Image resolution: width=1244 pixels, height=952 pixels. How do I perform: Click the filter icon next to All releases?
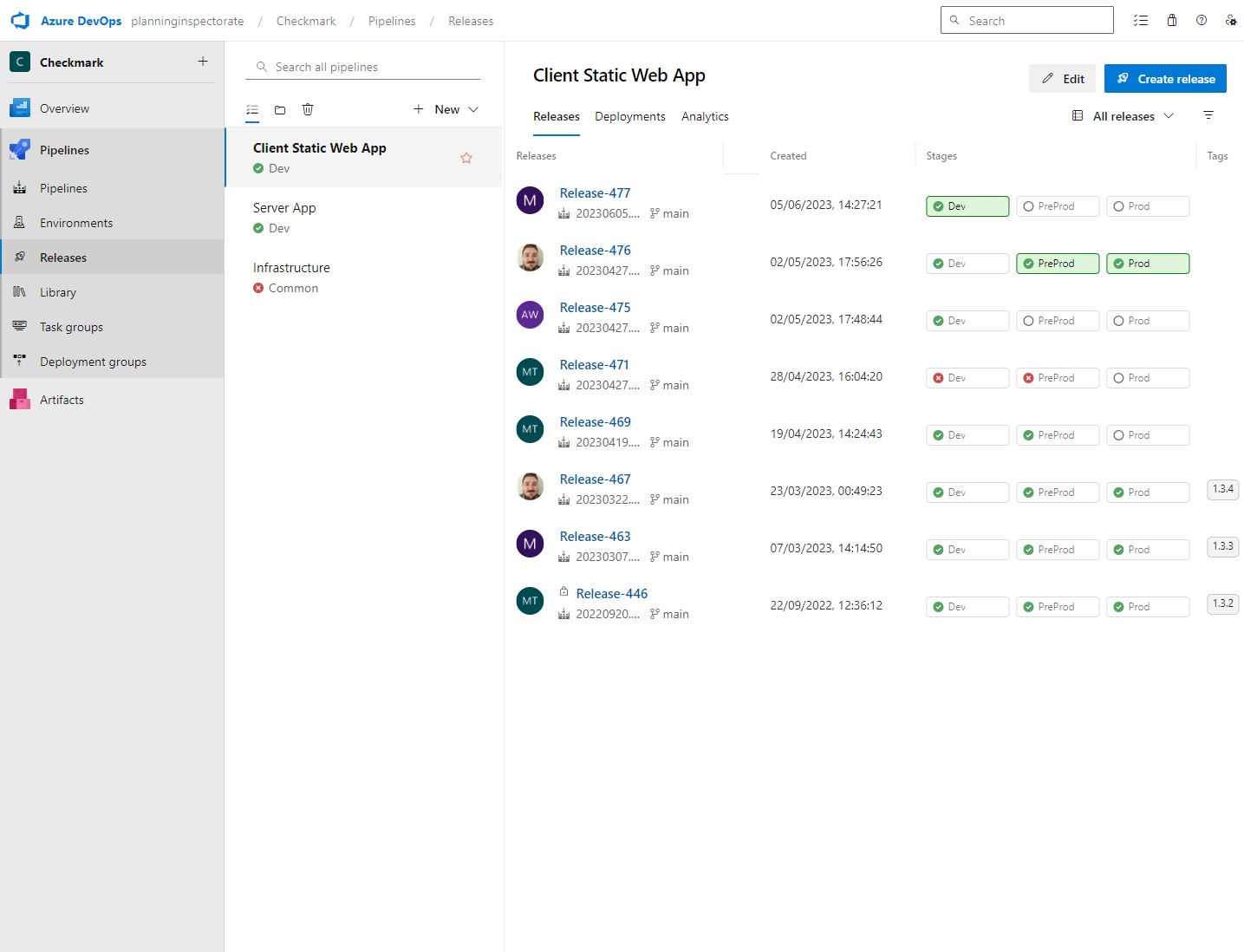1208,115
